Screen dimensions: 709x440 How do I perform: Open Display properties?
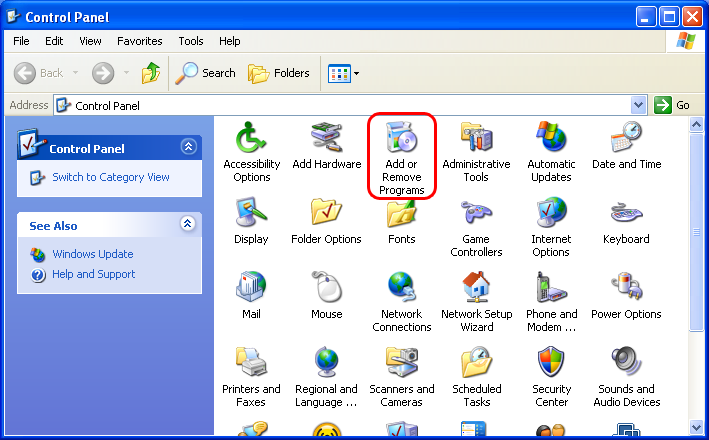(x=251, y=221)
